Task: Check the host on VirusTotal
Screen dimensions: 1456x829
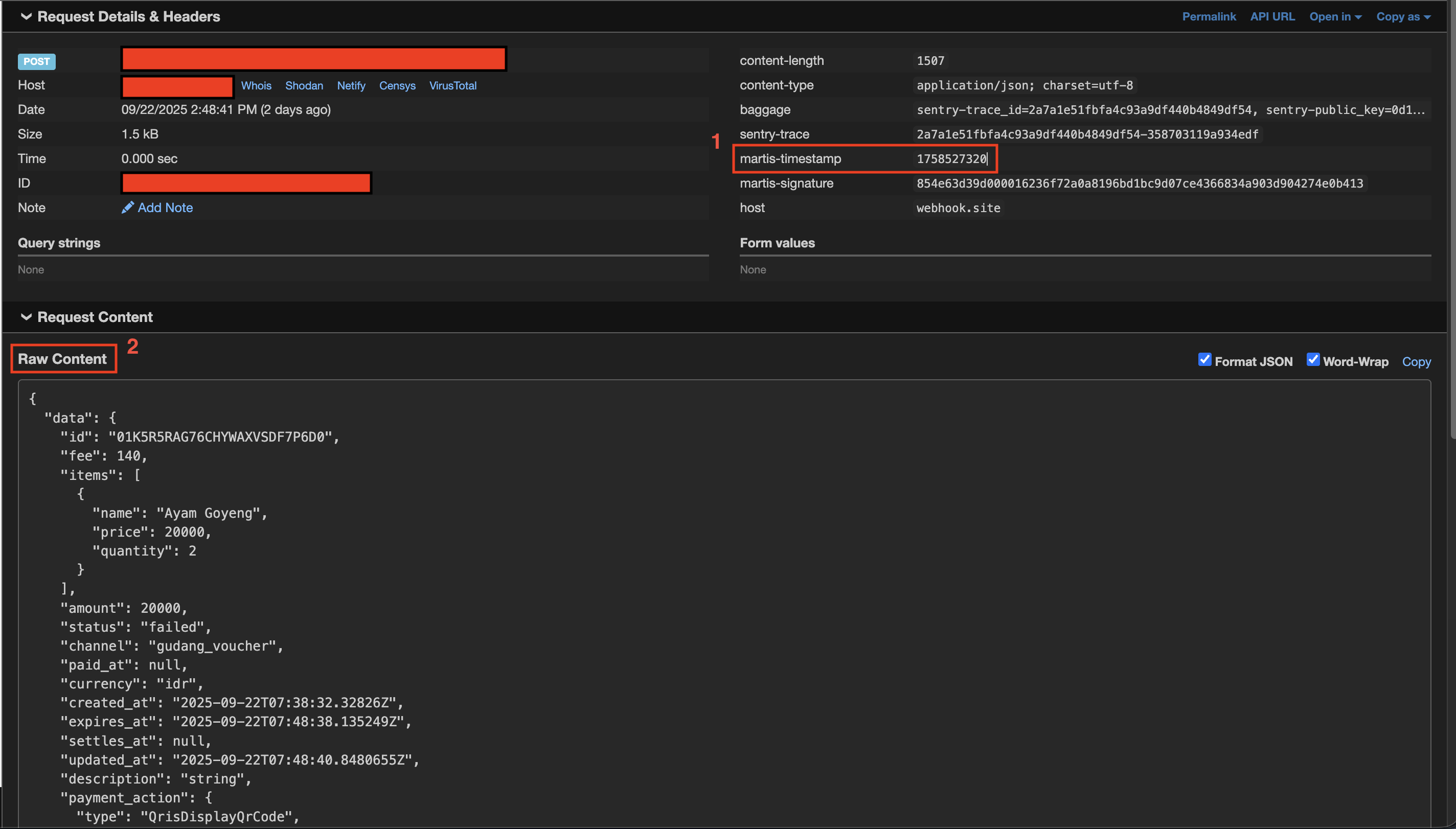Action: point(452,86)
